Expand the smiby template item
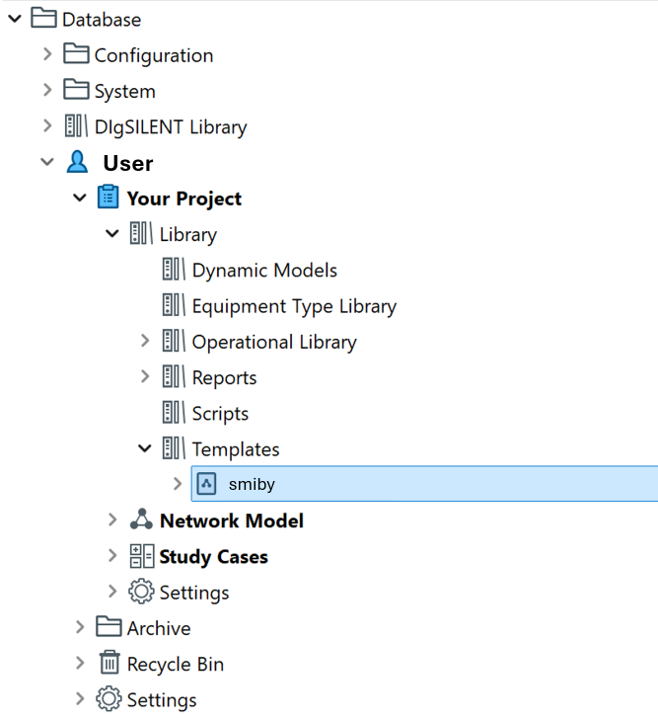The width and height of the screenshot is (658, 720). [178, 484]
